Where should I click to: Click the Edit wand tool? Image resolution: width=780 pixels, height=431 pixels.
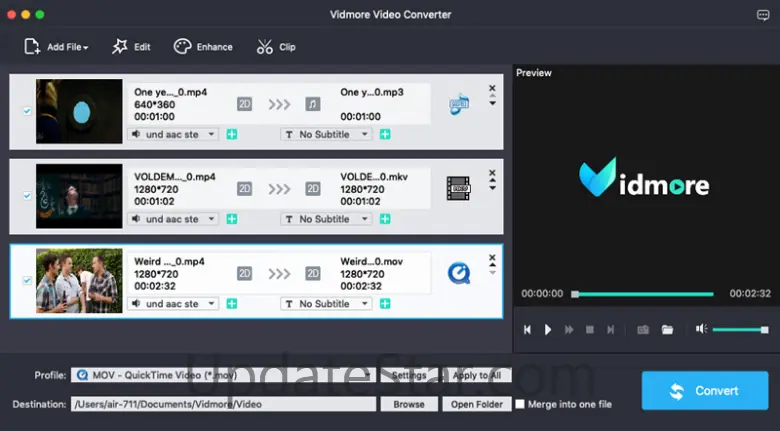[131, 47]
